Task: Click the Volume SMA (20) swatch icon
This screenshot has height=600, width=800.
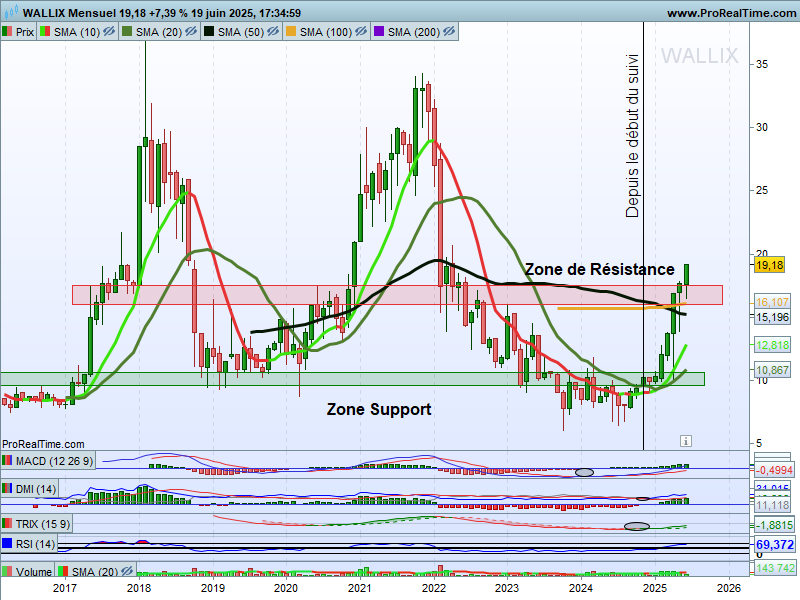Action: coord(63,571)
